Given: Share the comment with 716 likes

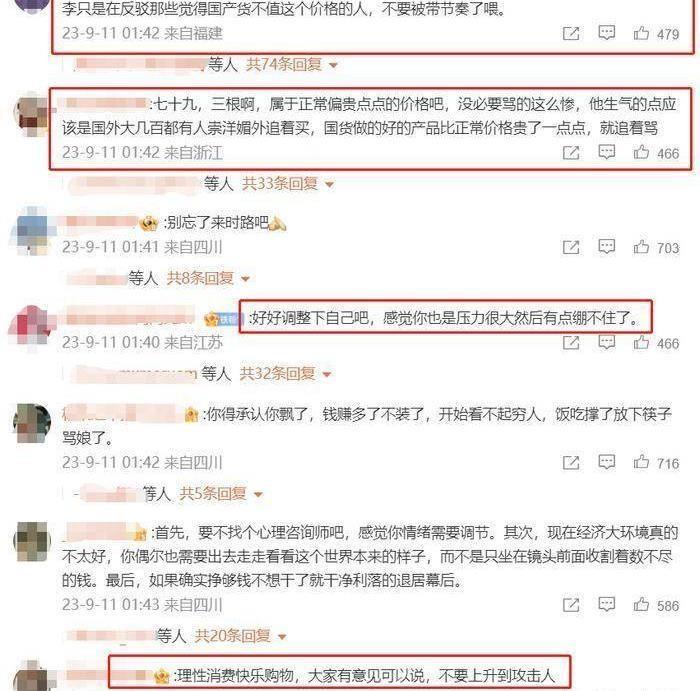Looking at the screenshot, I should 571,463.
